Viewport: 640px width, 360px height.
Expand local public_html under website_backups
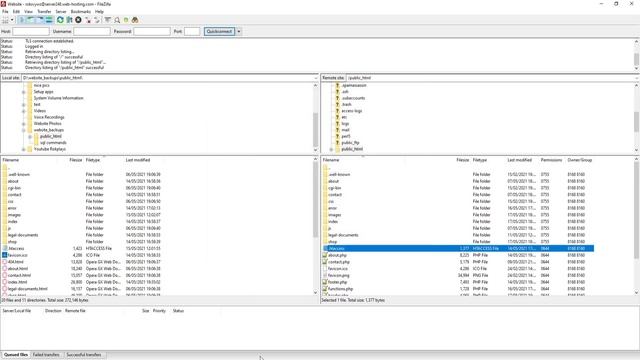click(30, 136)
